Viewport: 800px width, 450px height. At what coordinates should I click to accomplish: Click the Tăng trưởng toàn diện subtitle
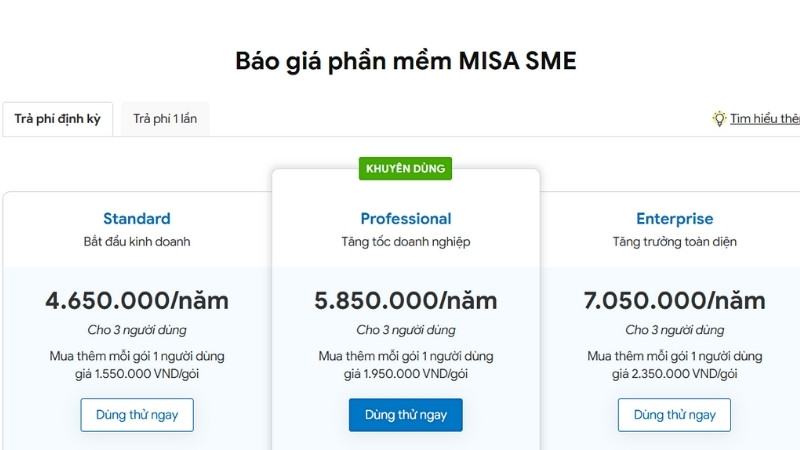675,242
